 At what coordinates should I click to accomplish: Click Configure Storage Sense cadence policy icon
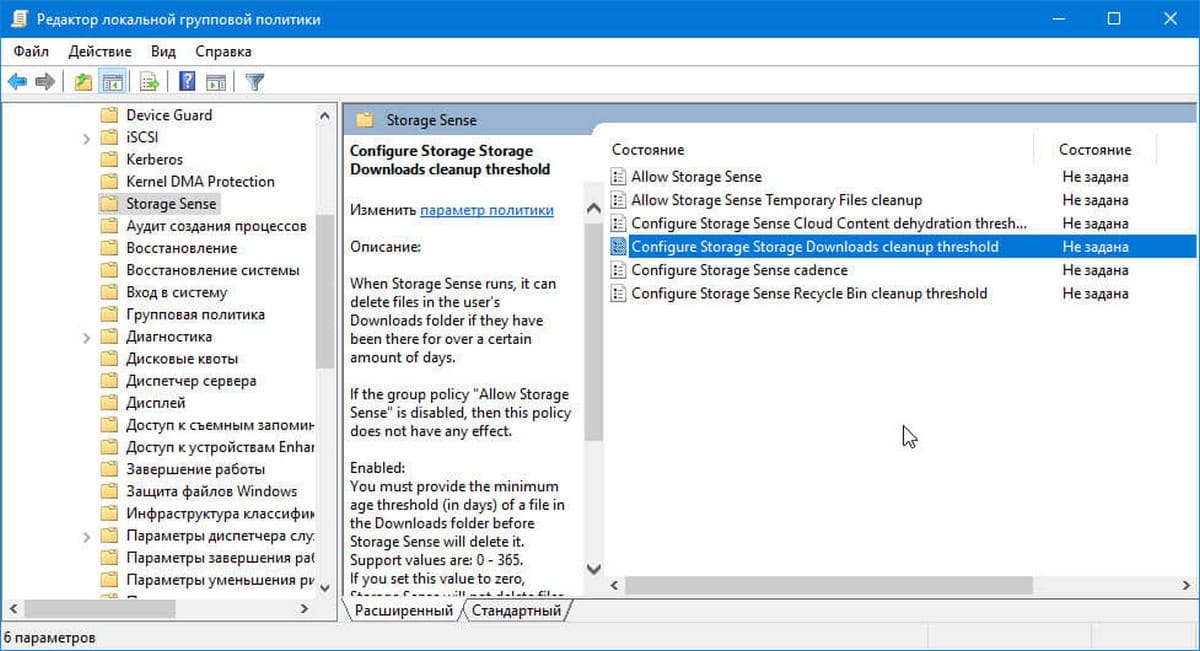(619, 270)
